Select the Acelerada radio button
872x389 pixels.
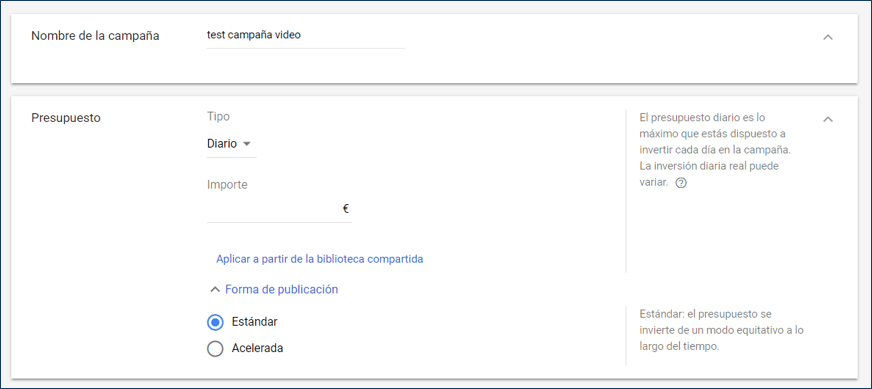coord(215,348)
